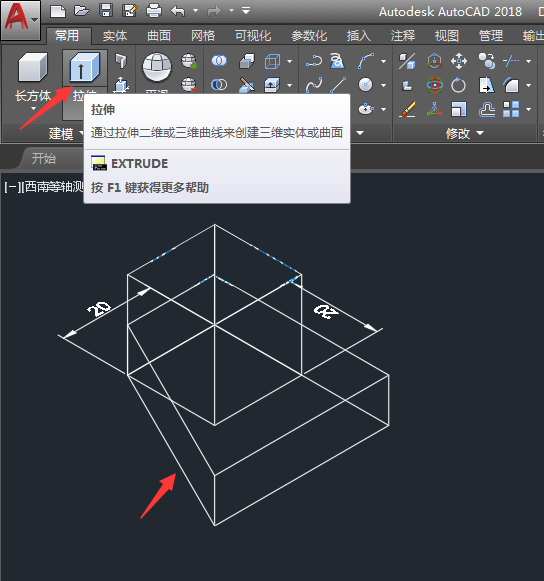Switch to the 可视化 ribbon tab
544x581 pixels.
[253, 36]
